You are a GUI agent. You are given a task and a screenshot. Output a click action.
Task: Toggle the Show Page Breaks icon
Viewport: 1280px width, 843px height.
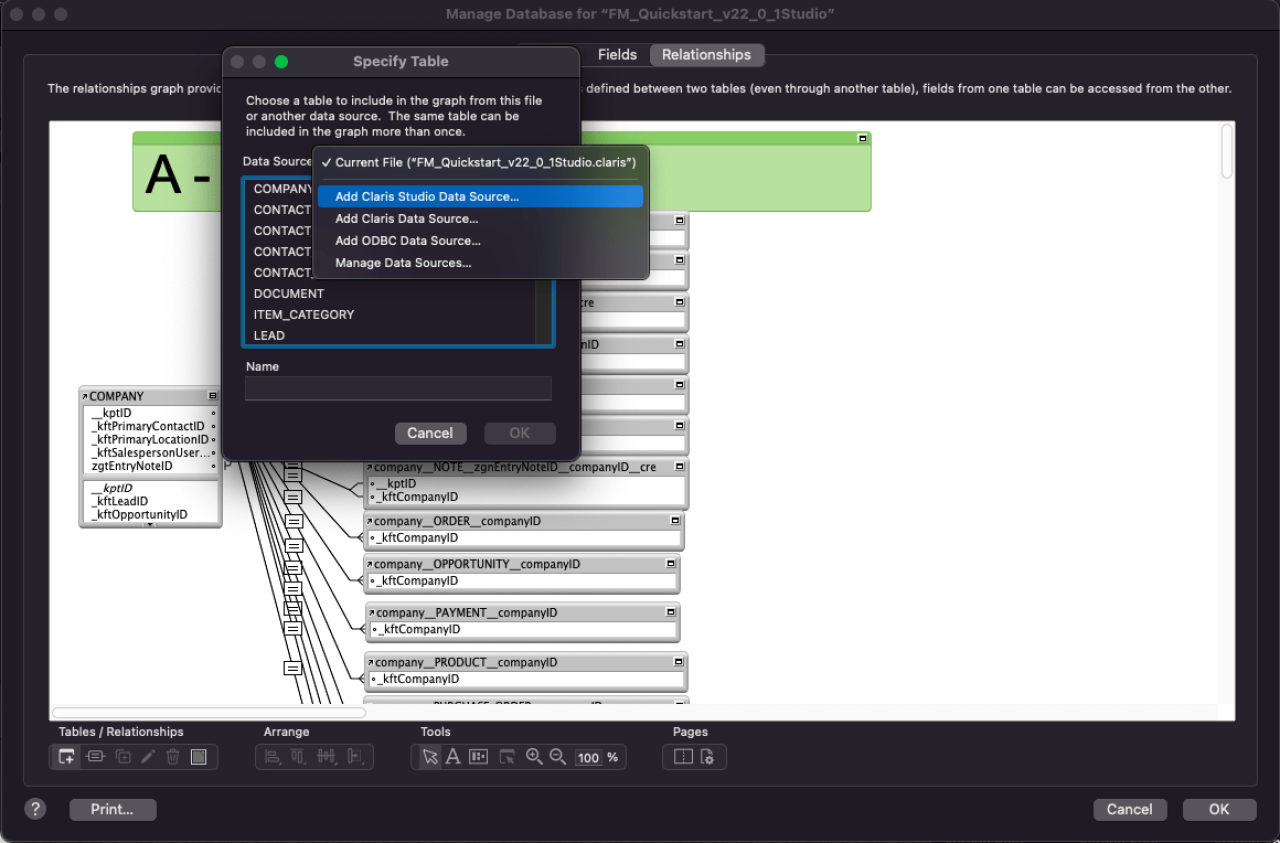683,757
